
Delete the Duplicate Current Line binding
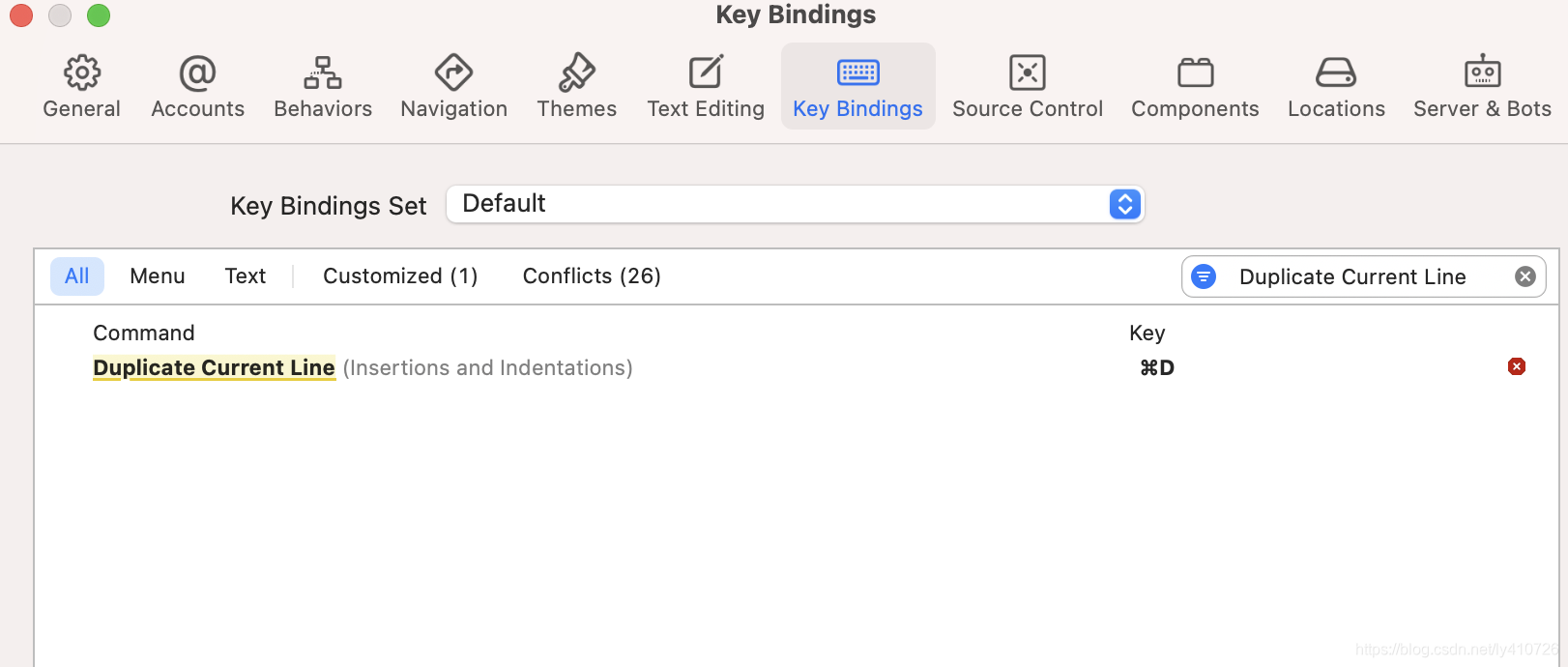1517,366
